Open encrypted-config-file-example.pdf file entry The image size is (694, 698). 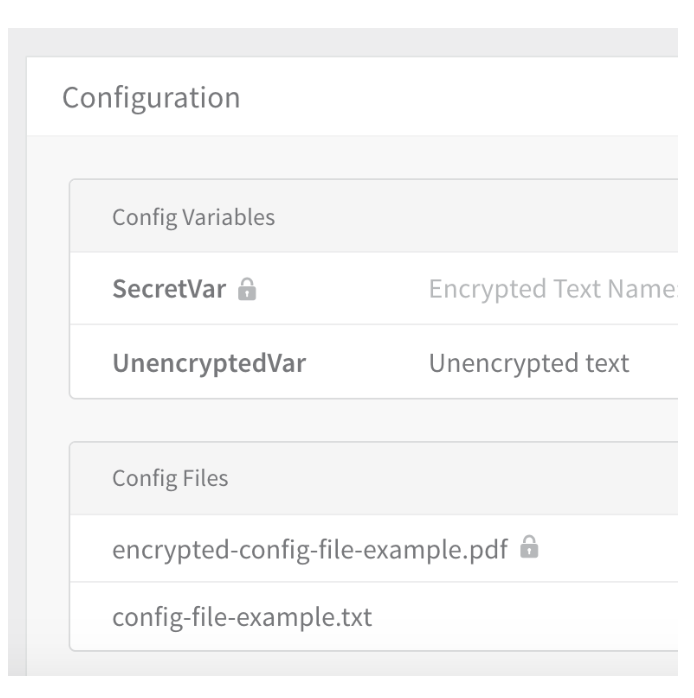310,550
